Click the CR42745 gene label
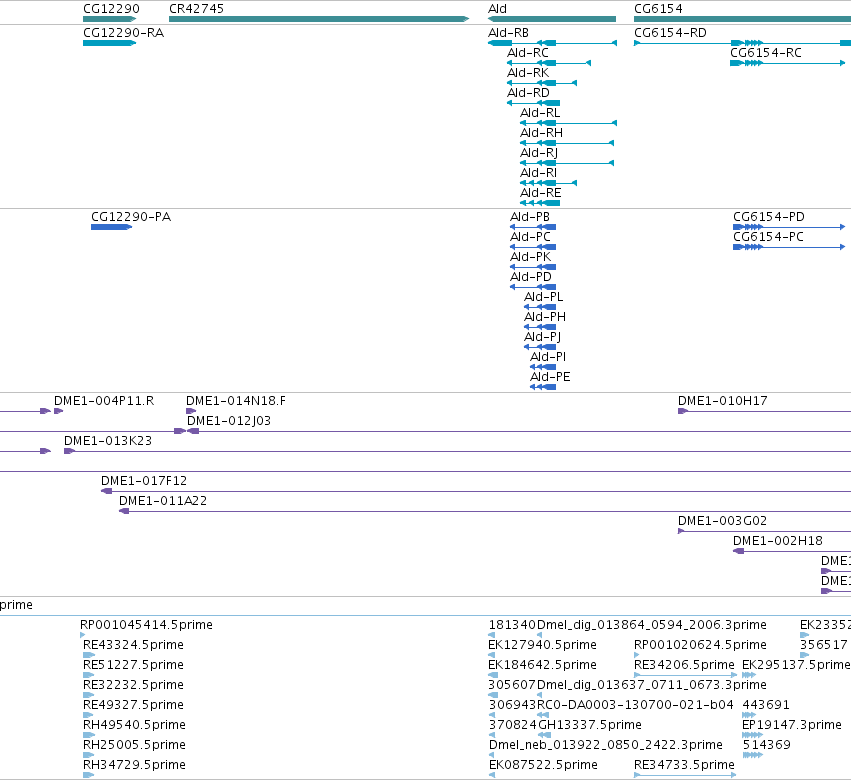The height and width of the screenshot is (780, 851). point(196,9)
